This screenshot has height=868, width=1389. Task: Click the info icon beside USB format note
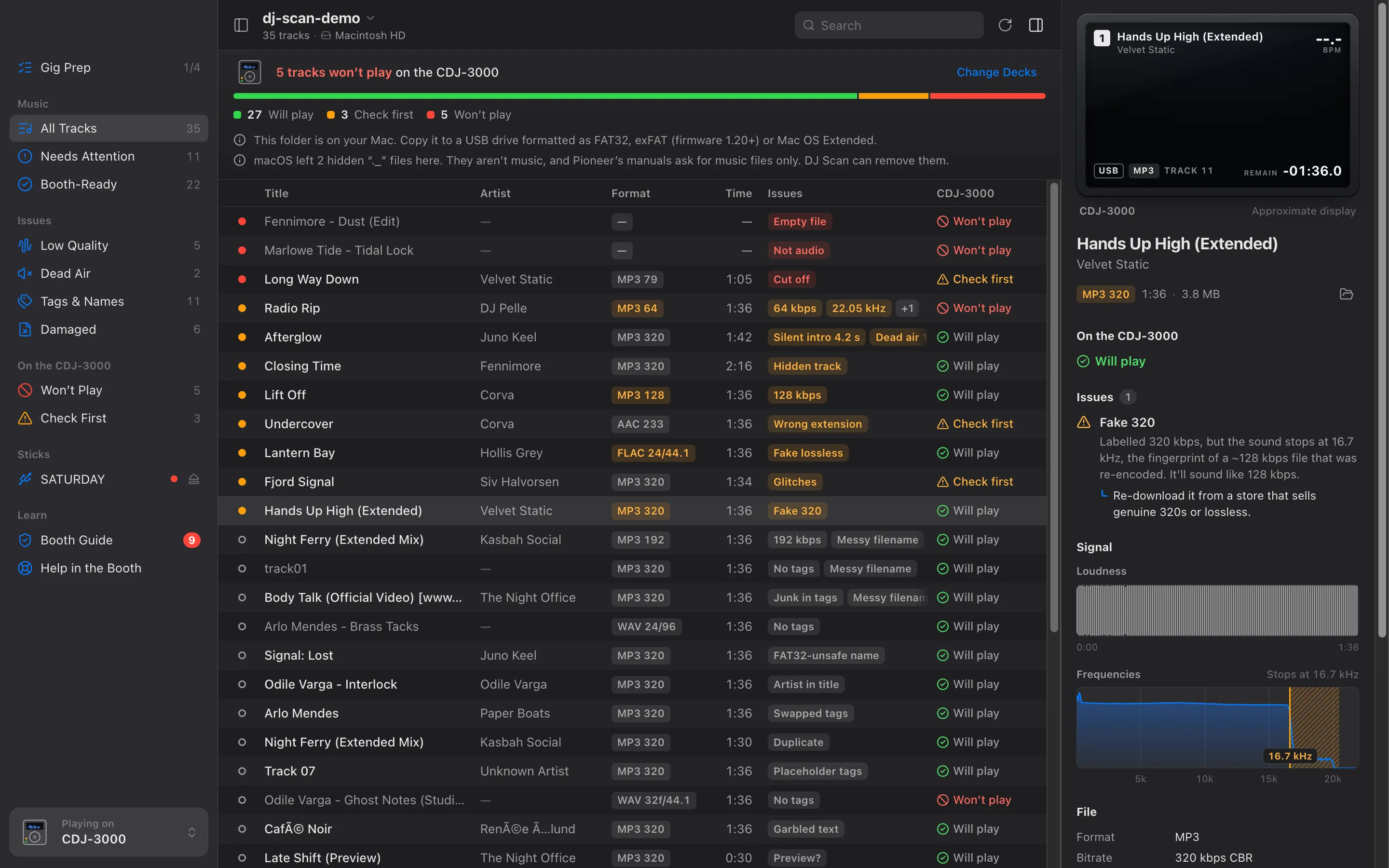pos(240,140)
